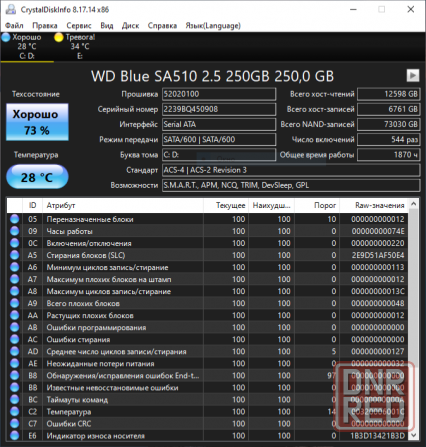The image size is (426, 447).
Task: Open the Язык(Language) menu
Action: (x=213, y=26)
